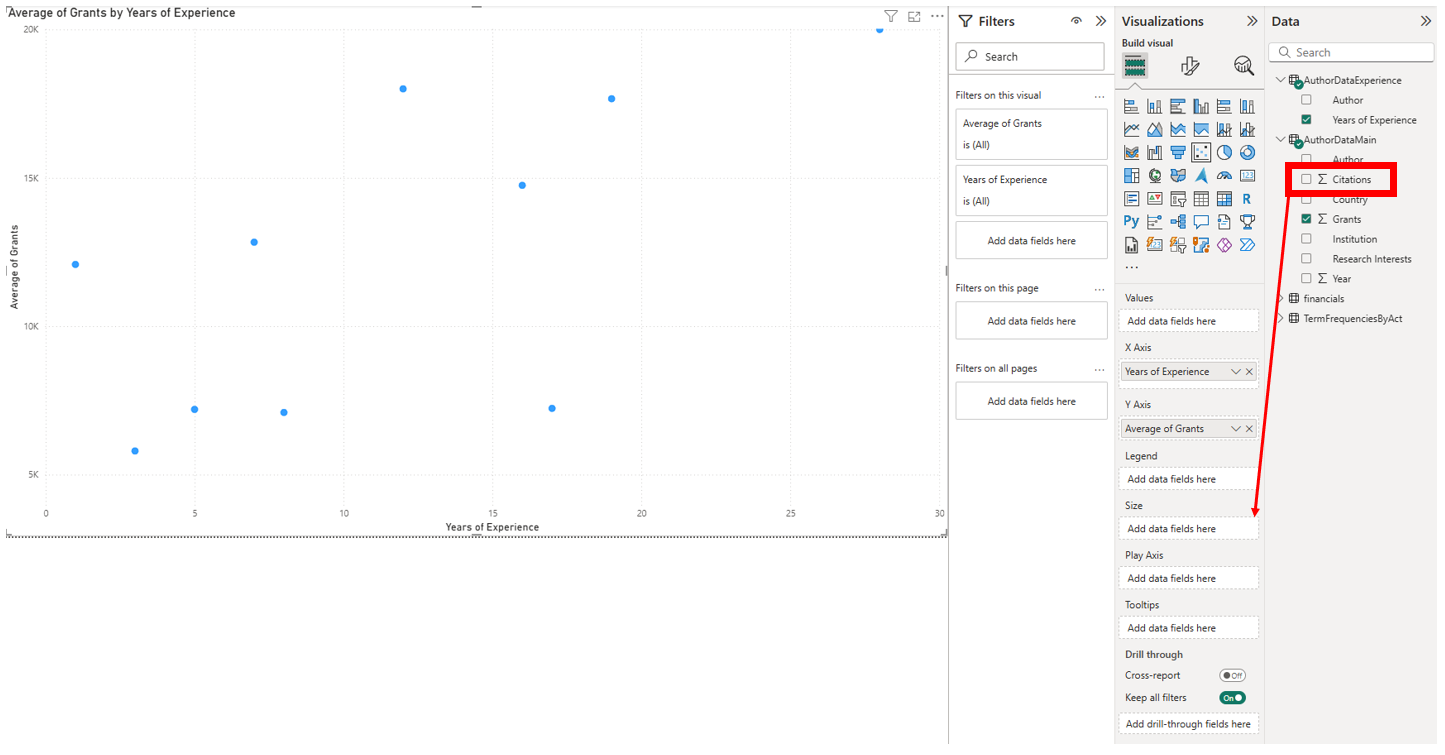
Task: Open the chart filter funnel icon
Action: (891, 16)
